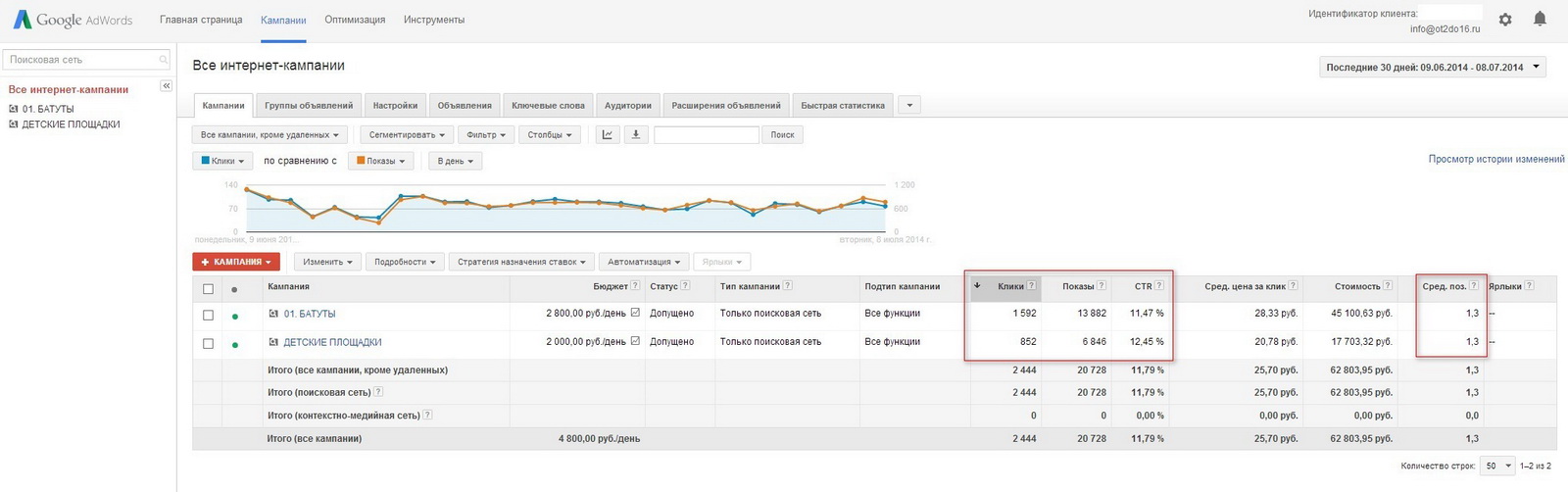Tick the select-all checkbox in table header
1568x492 pixels.
(208, 289)
